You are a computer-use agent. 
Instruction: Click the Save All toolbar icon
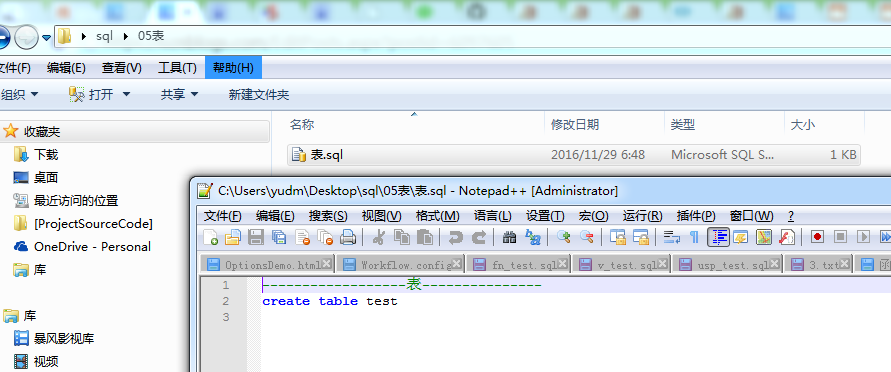click(x=279, y=237)
